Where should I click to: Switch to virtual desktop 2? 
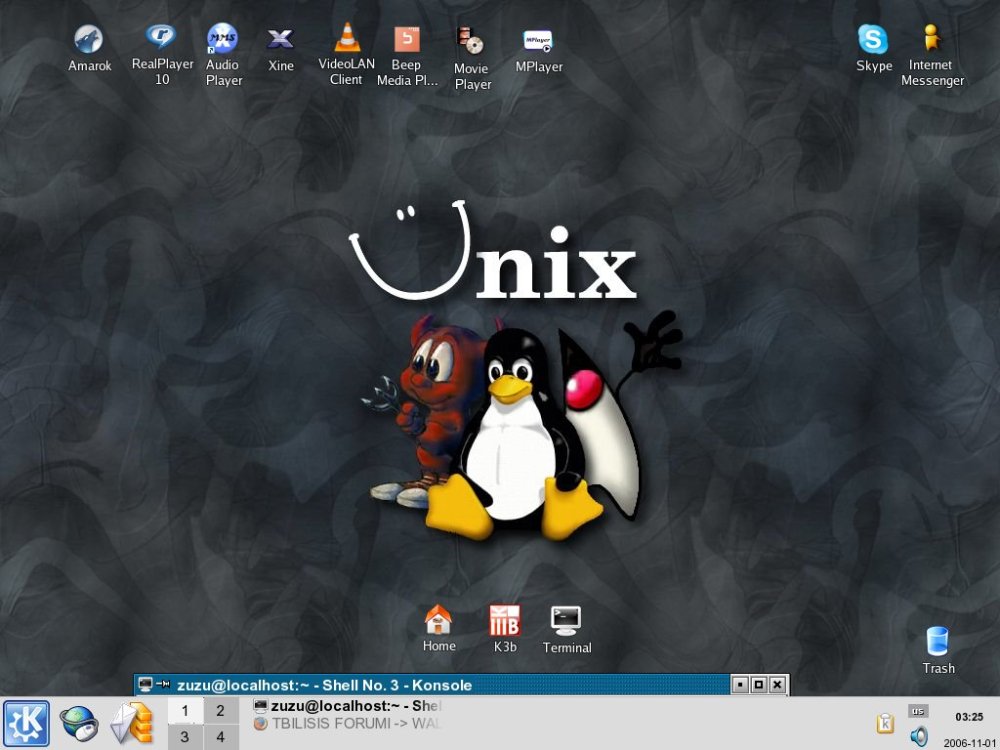(221, 710)
